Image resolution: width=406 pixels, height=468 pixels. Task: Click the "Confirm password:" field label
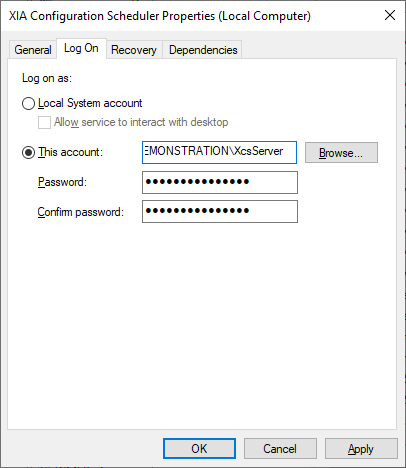[x=81, y=212]
